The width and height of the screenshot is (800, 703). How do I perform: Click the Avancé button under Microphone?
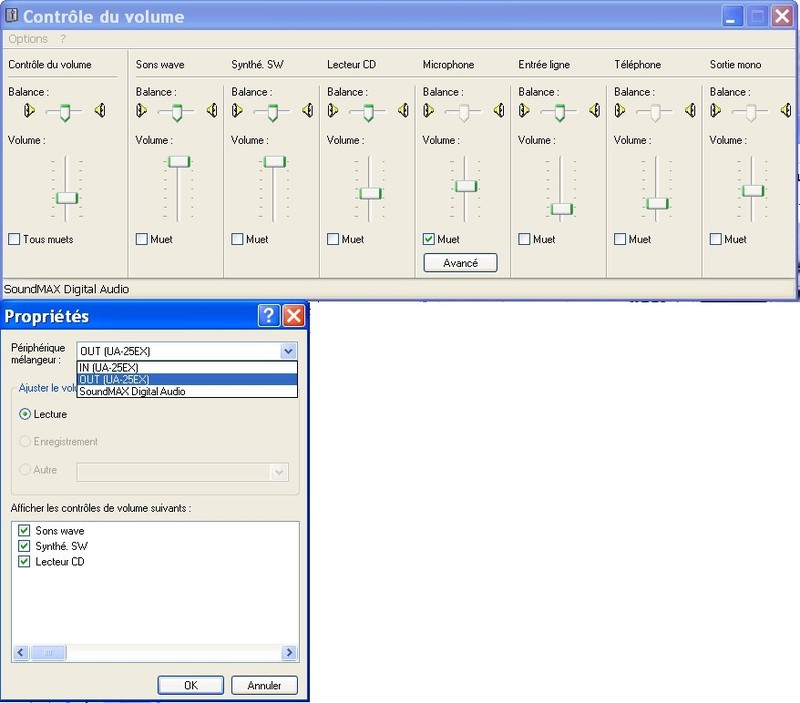point(460,263)
